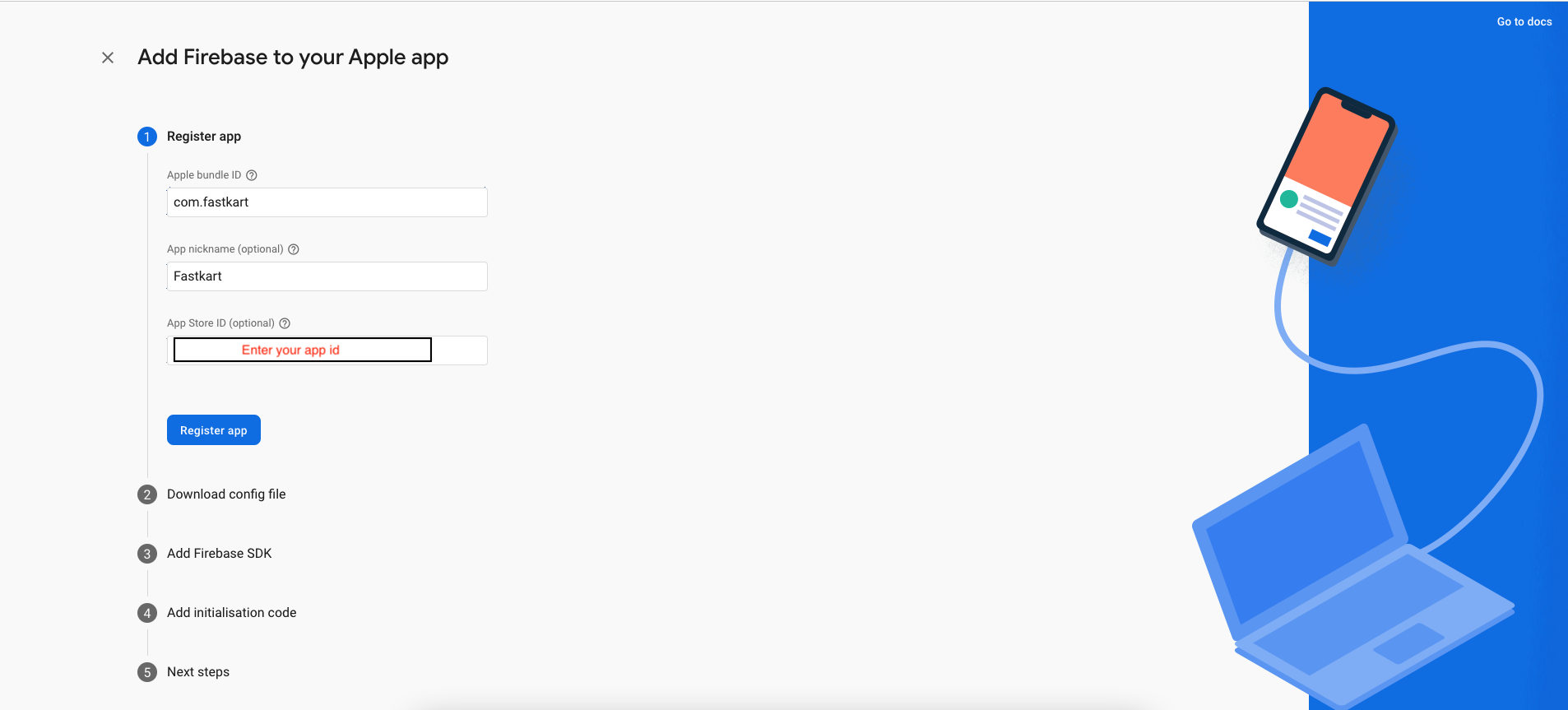Click the step 5 number circle
The height and width of the screenshot is (710, 1568).
pos(147,672)
